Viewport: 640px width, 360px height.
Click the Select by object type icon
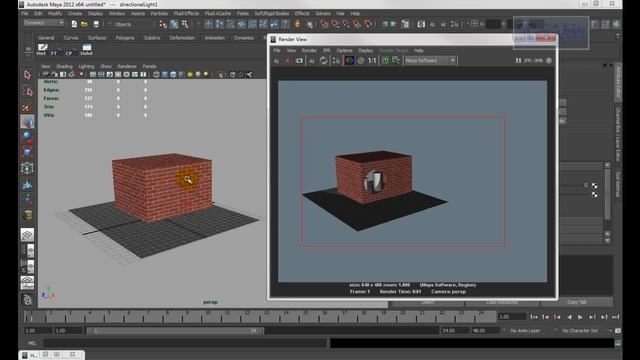(174, 24)
